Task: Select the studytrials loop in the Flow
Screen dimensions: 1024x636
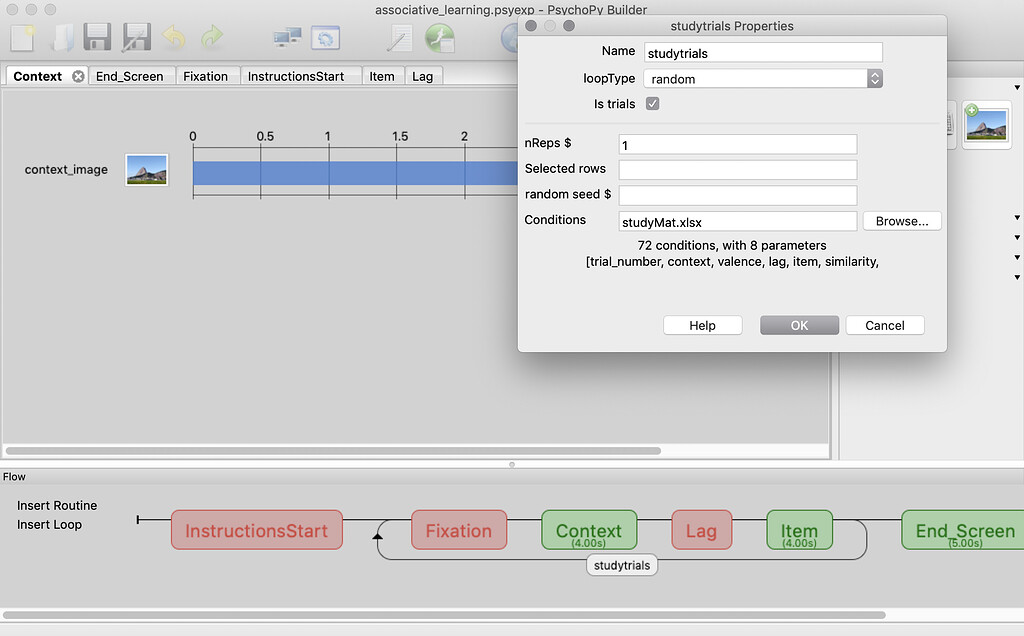Action: coord(621,565)
